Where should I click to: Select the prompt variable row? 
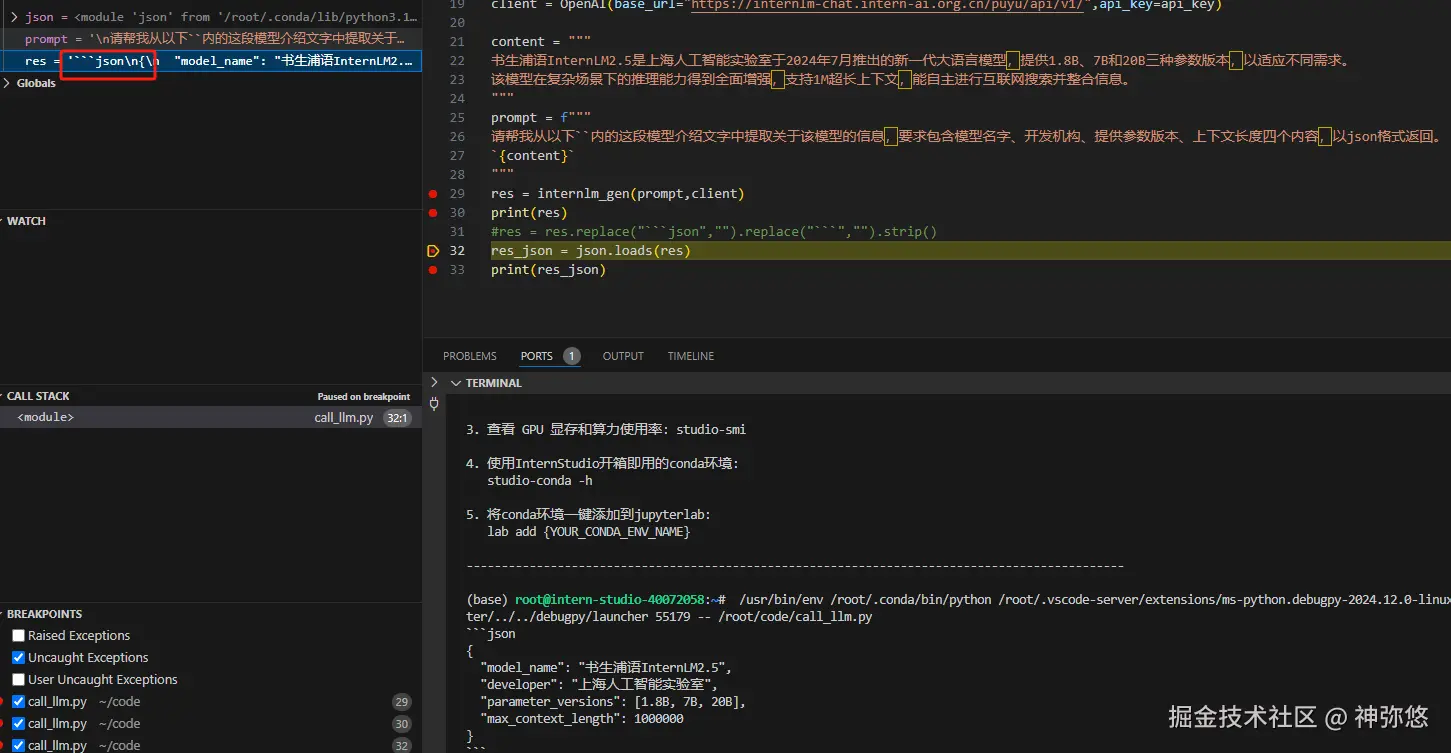click(x=211, y=39)
